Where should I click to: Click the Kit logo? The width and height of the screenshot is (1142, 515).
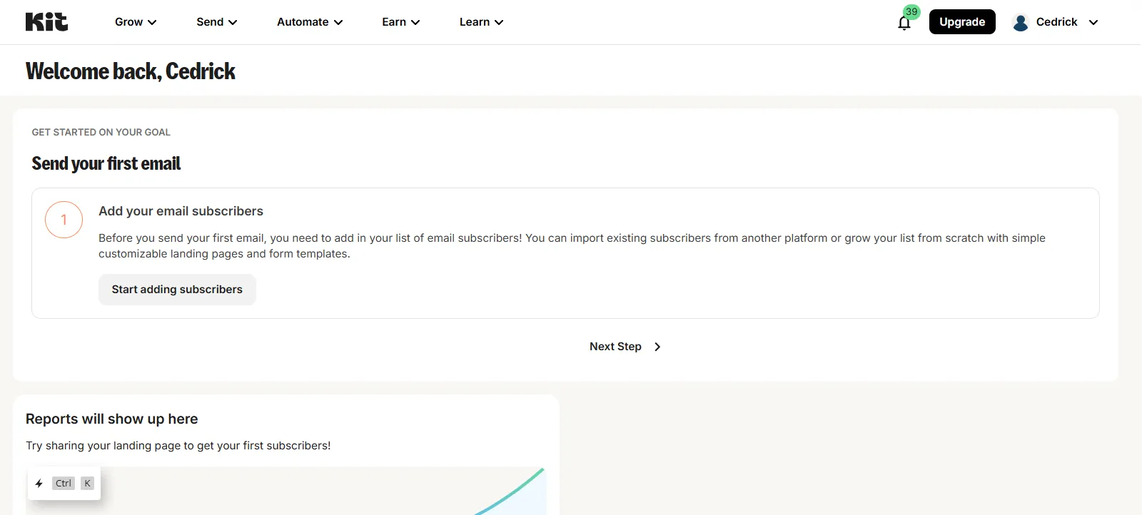pyautogui.click(x=46, y=22)
